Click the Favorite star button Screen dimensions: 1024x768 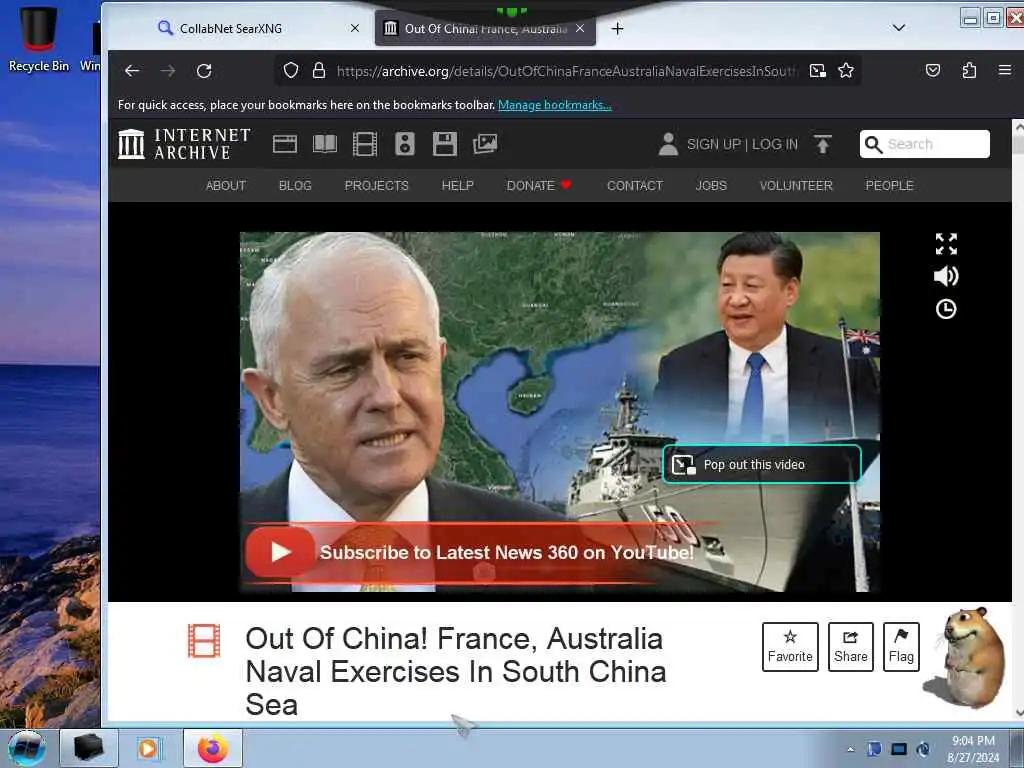(x=790, y=647)
